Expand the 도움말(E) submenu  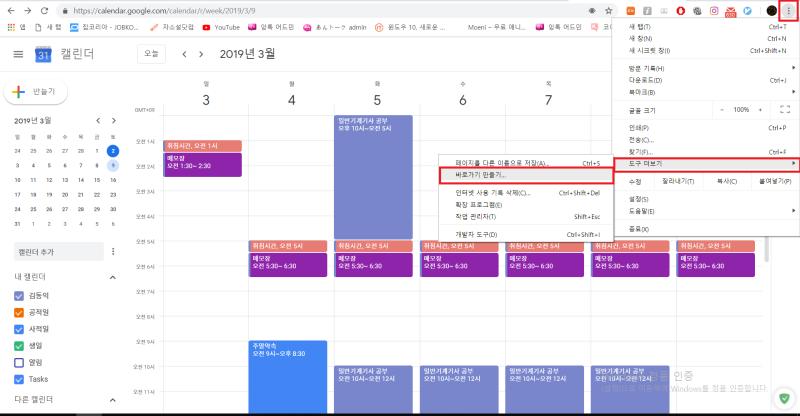click(x=706, y=211)
